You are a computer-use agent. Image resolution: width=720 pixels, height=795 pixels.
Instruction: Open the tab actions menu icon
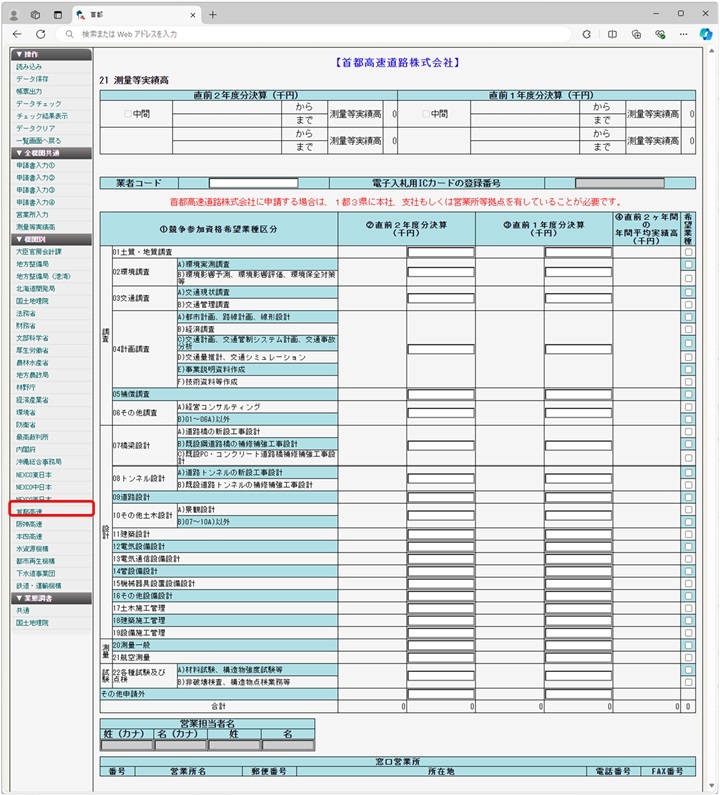pos(58,15)
